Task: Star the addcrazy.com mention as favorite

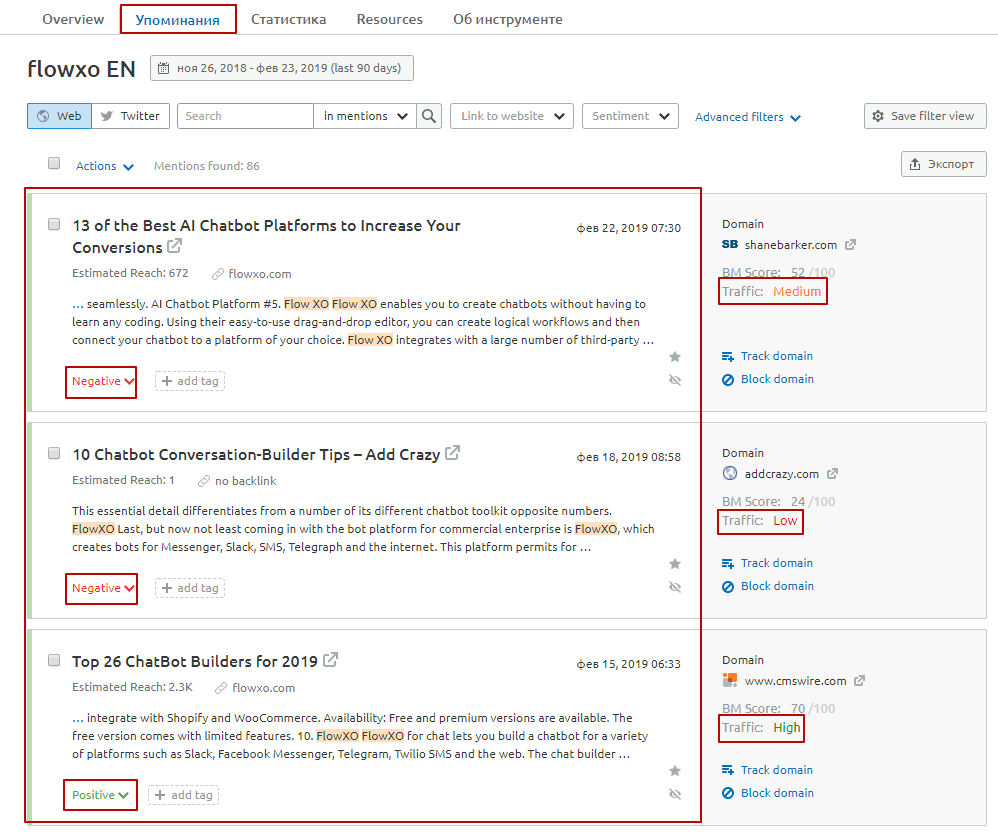Action: 675,563
